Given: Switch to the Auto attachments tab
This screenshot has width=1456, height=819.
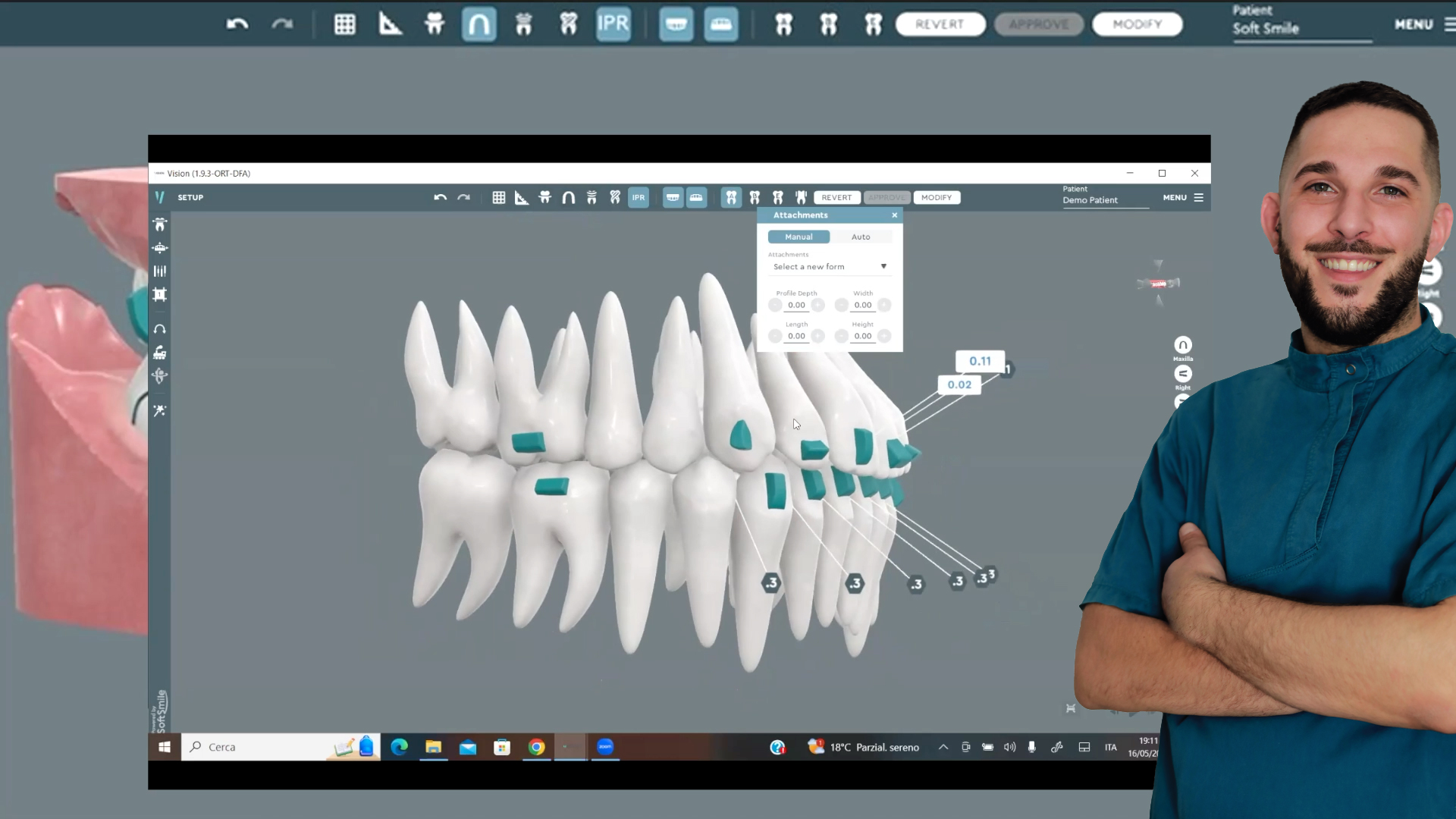Looking at the screenshot, I should [861, 237].
